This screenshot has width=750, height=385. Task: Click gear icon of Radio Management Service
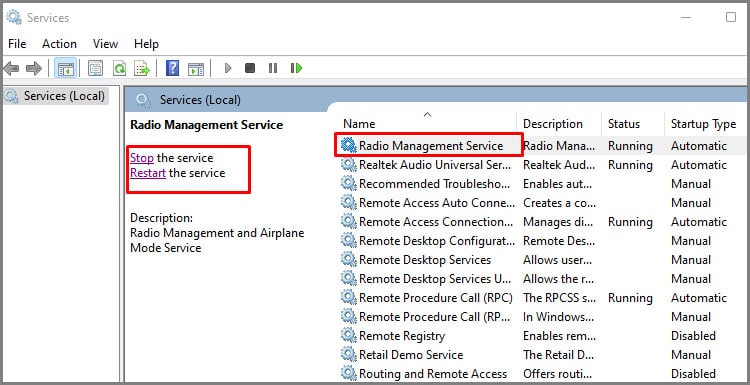point(349,145)
